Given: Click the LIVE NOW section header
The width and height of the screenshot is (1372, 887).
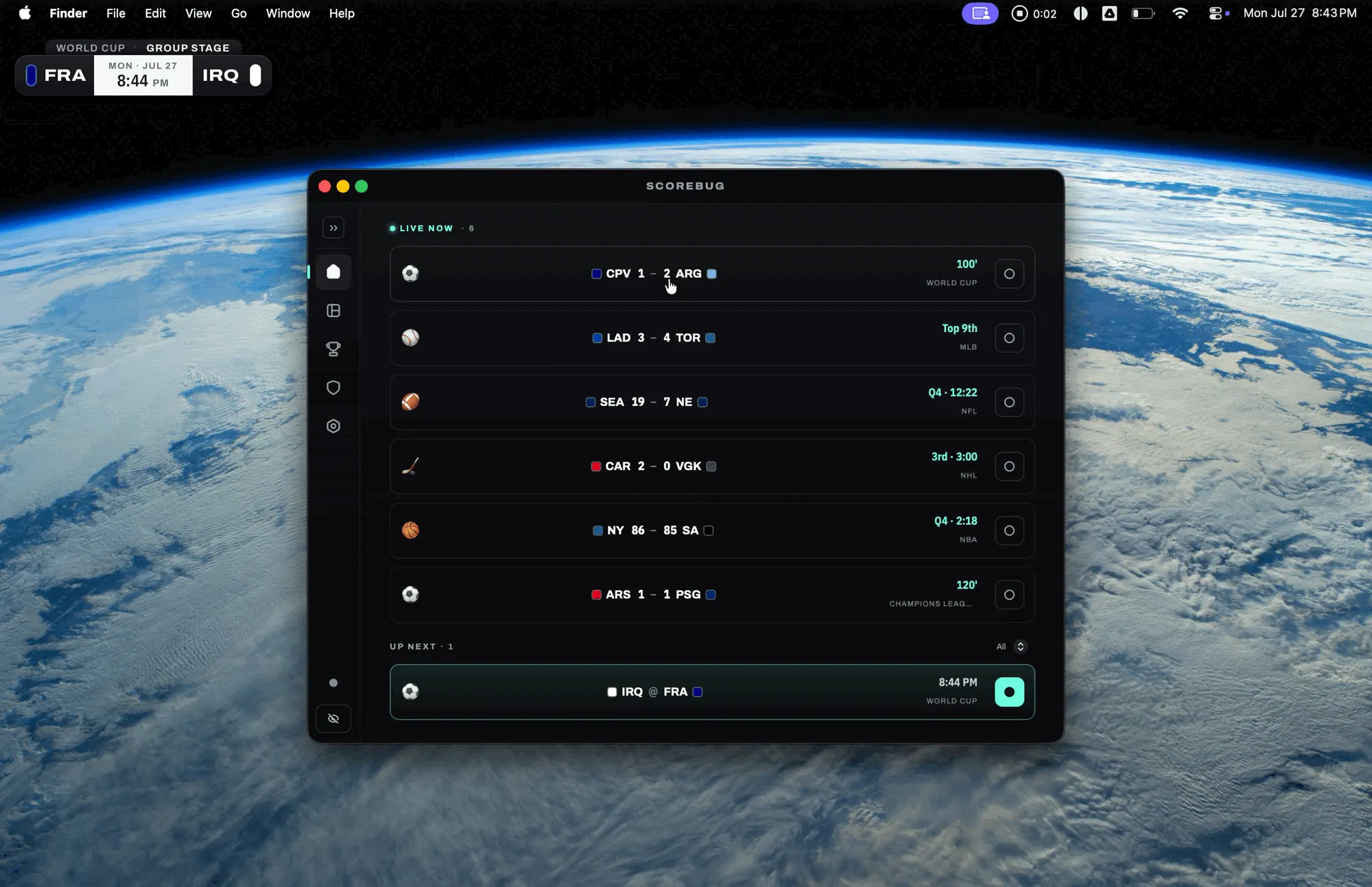Looking at the screenshot, I should coord(426,228).
